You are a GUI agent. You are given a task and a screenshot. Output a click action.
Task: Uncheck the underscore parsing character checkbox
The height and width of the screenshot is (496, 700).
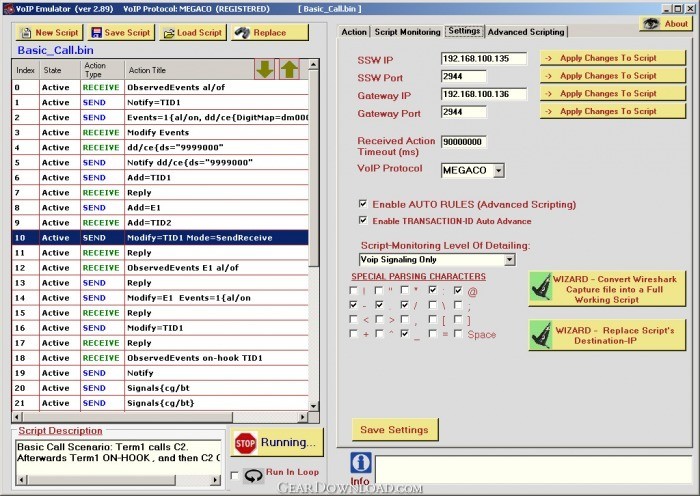[x=404, y=333]
